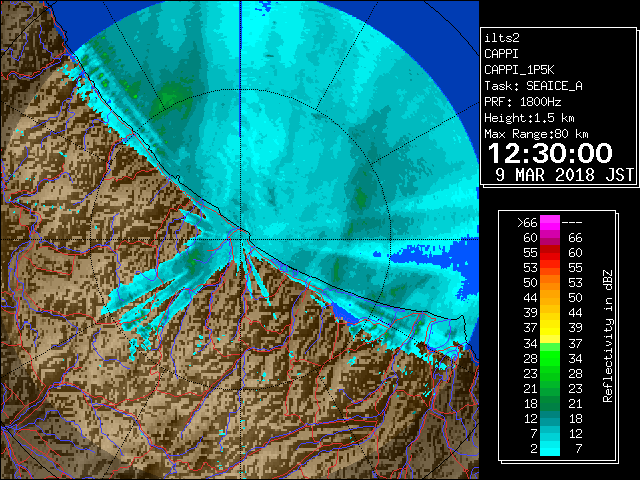Pick the light orange 44–50 dBZ swatch
Image resolution: width=640 pixels, height=480 pixels.
pos(550,298)
